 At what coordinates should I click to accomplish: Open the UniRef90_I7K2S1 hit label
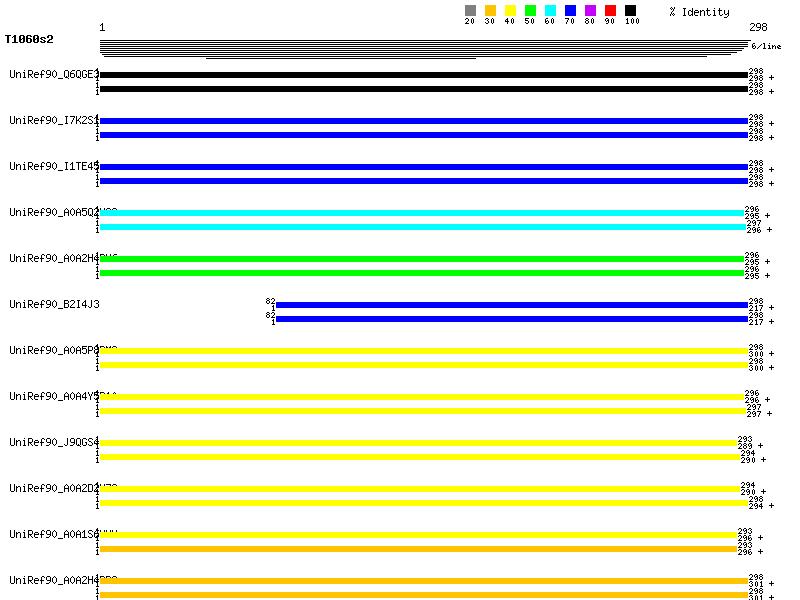(x=54, y=120)
